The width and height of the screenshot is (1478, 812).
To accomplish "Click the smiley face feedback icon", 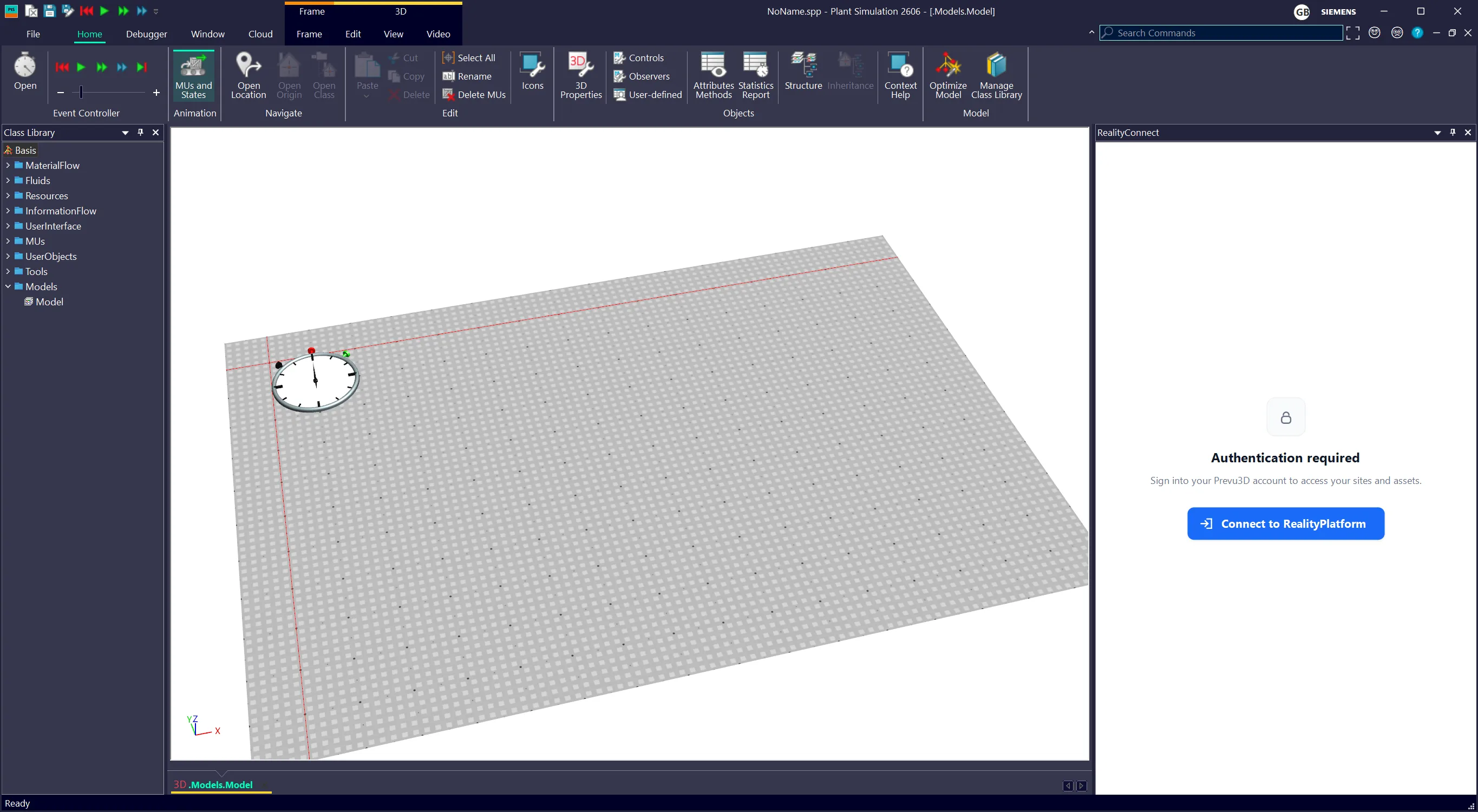I will point(1374,32).
